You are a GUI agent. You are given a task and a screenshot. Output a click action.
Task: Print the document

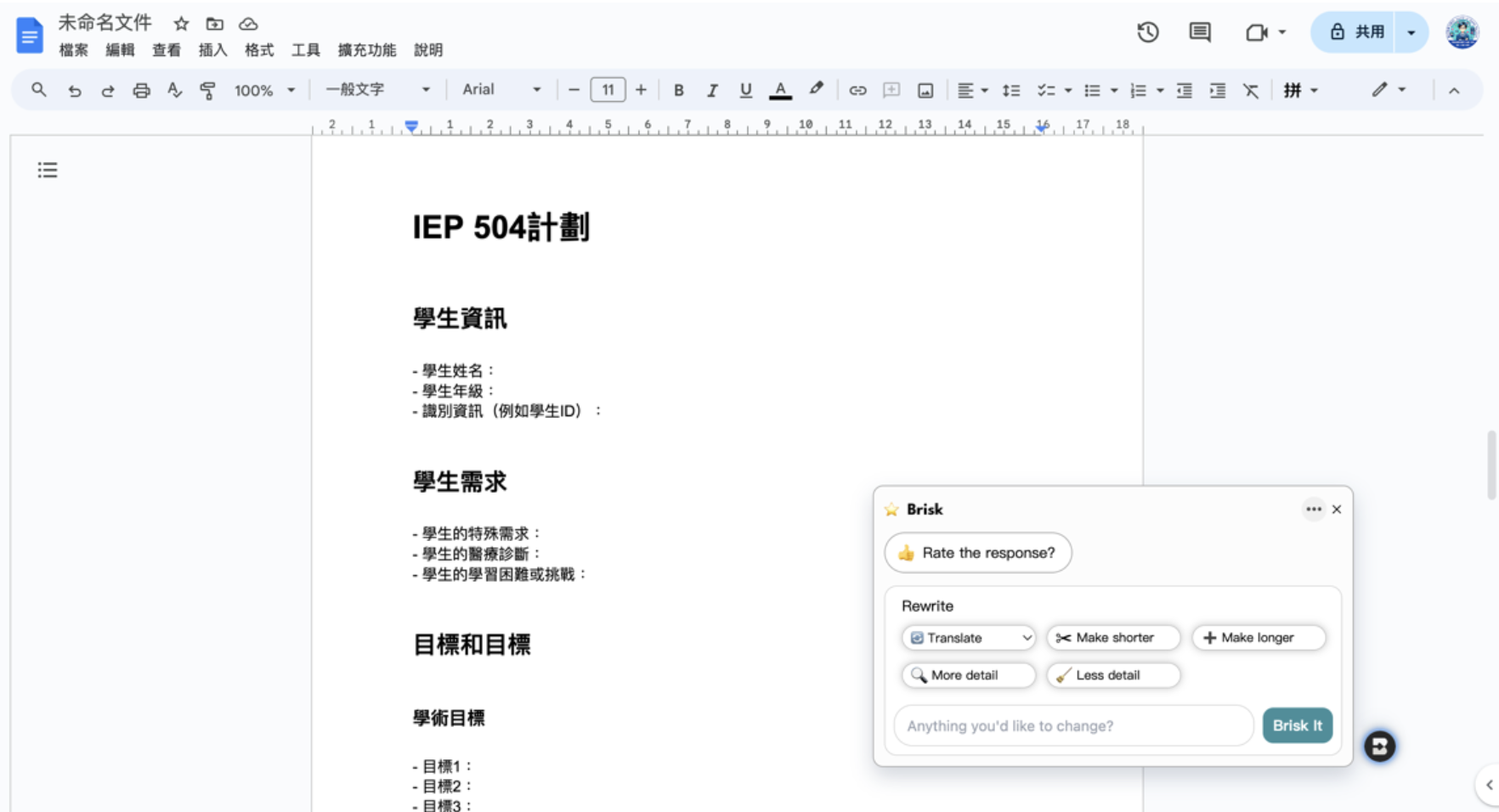[141, 90]
